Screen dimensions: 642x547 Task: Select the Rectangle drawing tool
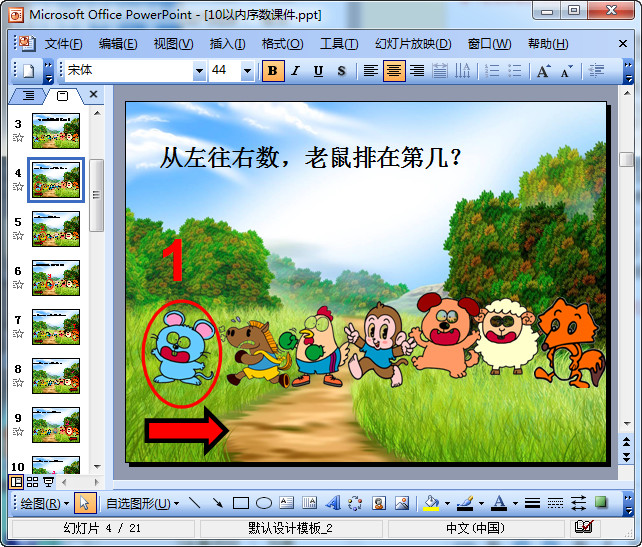[x=241, y=503]
